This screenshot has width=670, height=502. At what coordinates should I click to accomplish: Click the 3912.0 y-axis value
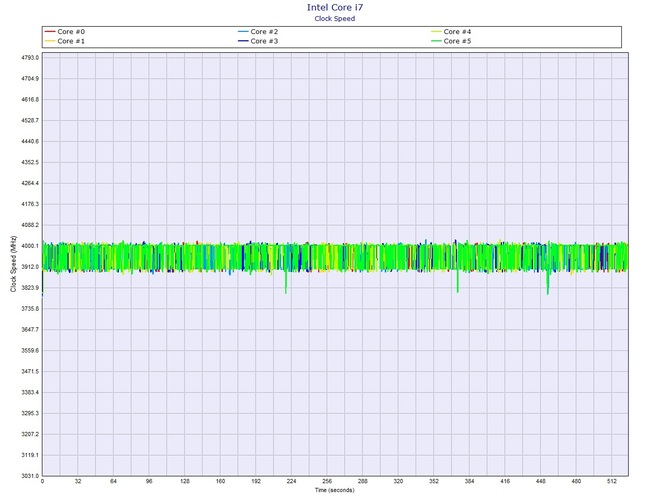(30, 267)
